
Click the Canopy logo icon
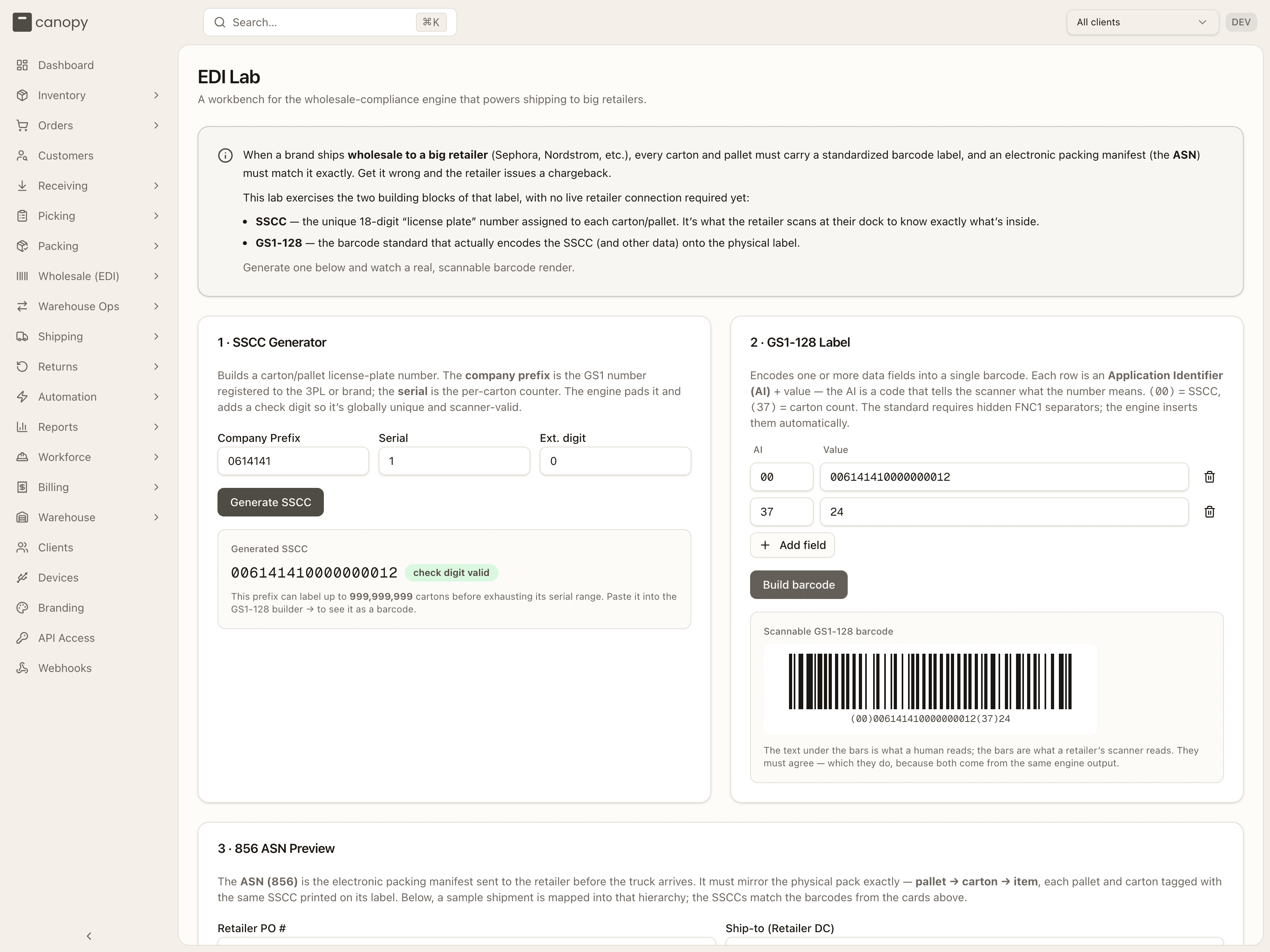tap(22, 22)
